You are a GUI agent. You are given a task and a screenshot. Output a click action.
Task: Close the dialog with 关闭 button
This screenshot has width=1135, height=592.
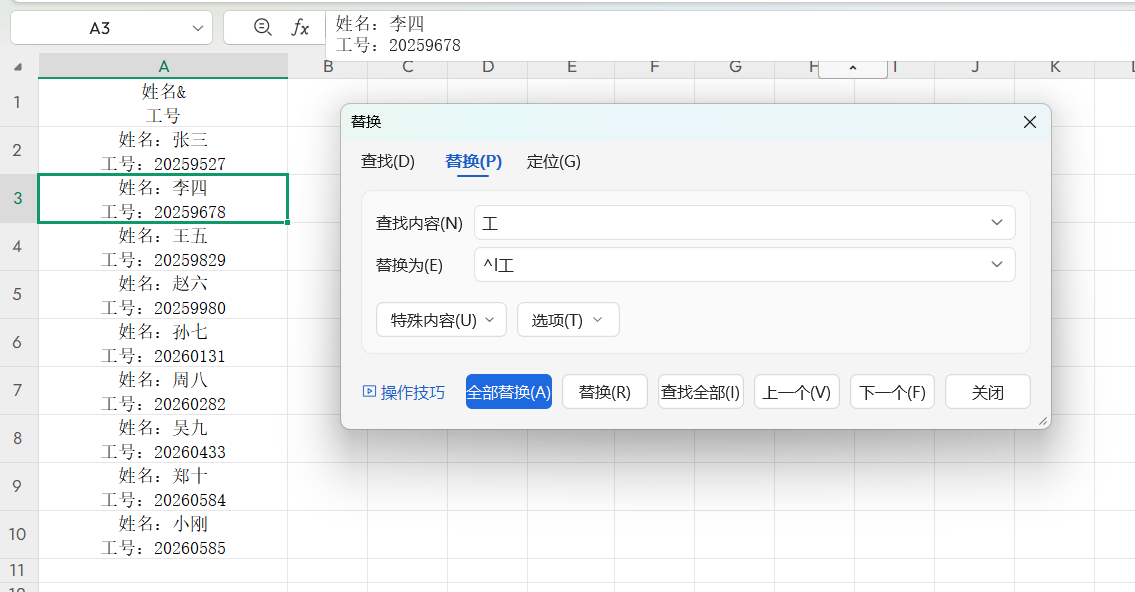pos(987,391)
